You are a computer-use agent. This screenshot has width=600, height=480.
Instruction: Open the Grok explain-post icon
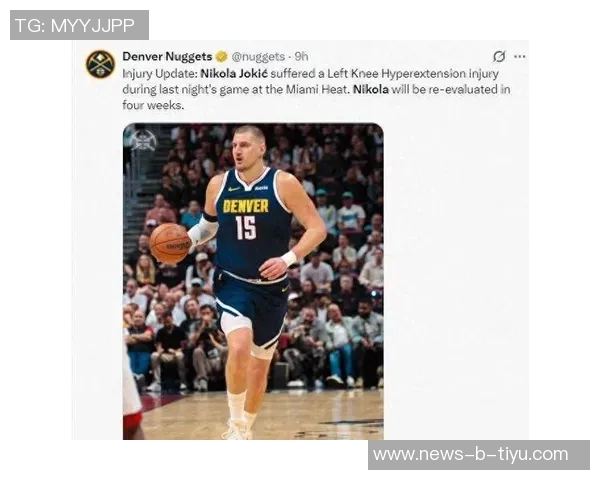tap(499, 56)
